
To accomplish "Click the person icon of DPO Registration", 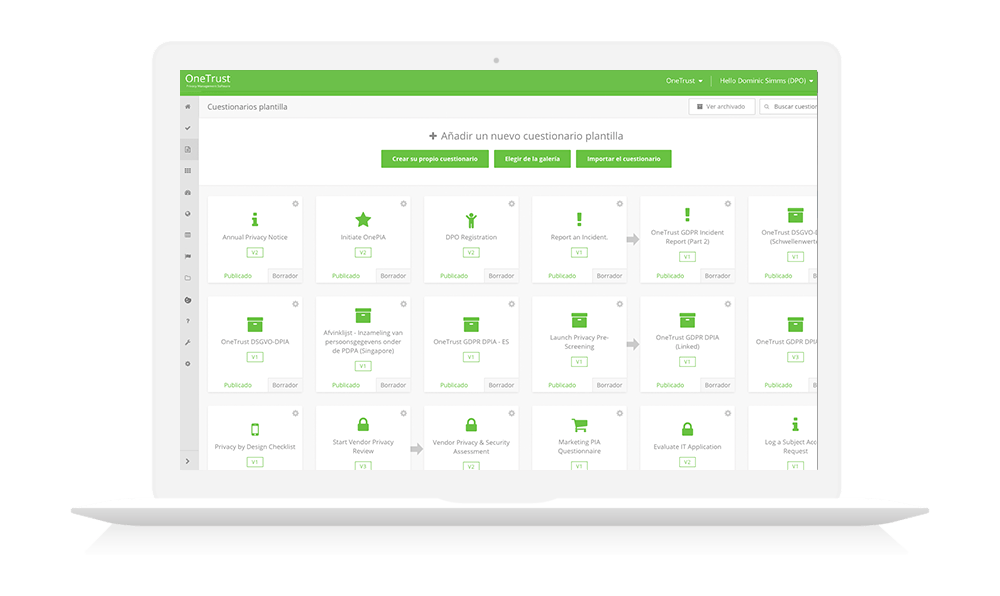I will pos(471,221).
